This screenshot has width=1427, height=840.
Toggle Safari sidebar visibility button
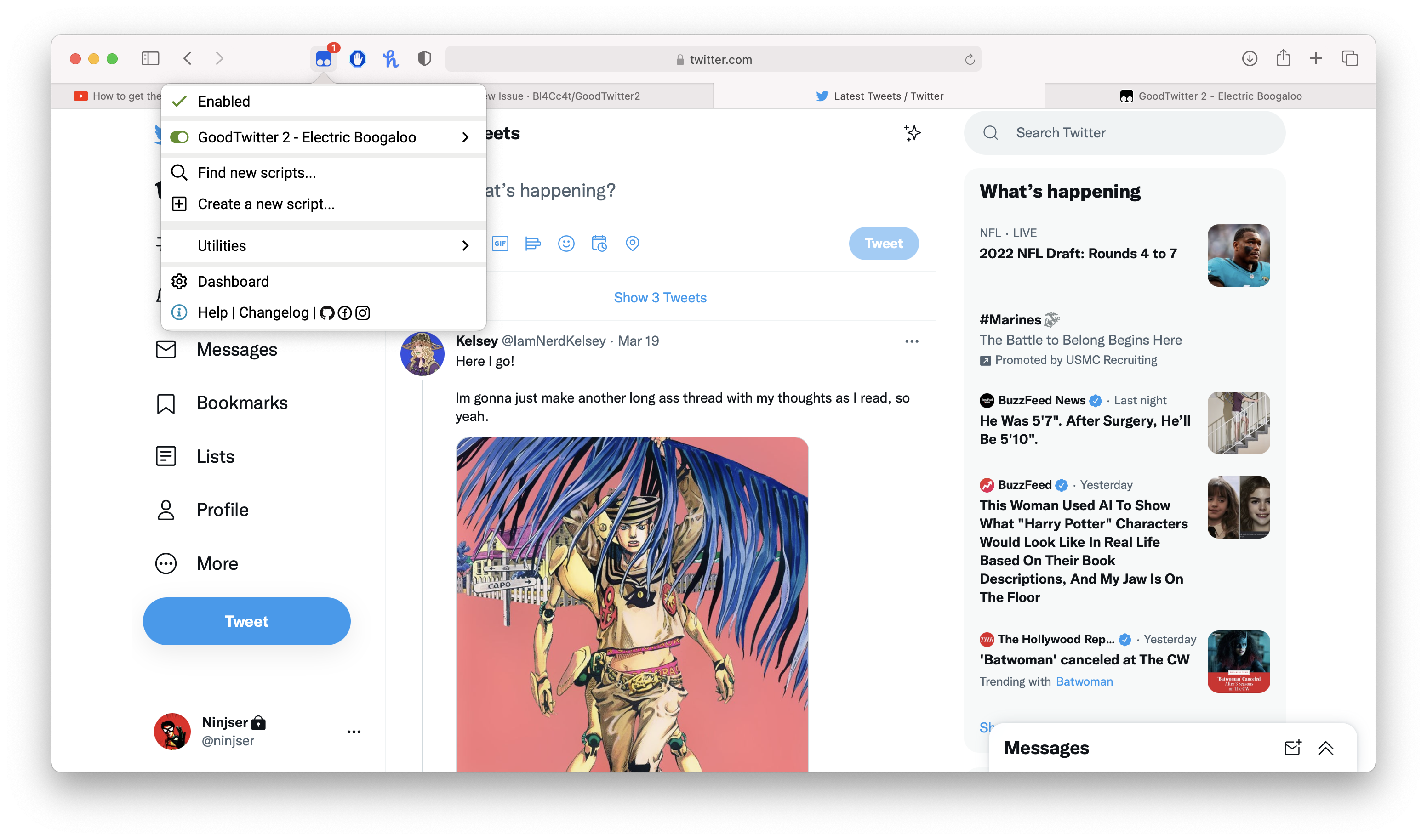point(150,58)
